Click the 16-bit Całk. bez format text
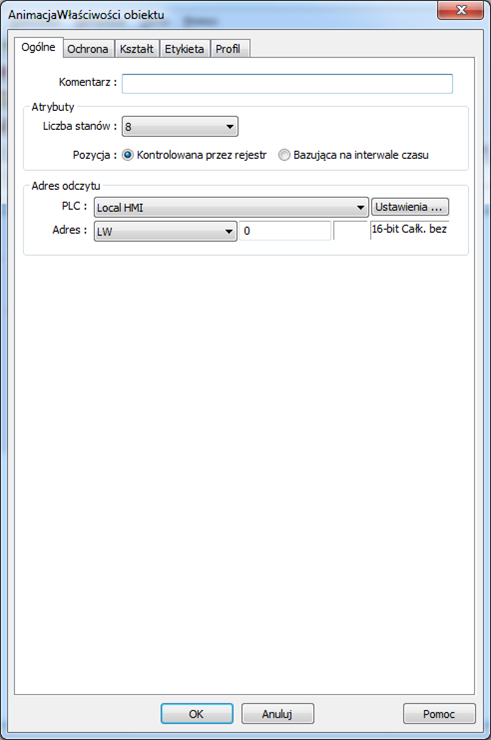491x740 pixels. click(x=409, y=229)
